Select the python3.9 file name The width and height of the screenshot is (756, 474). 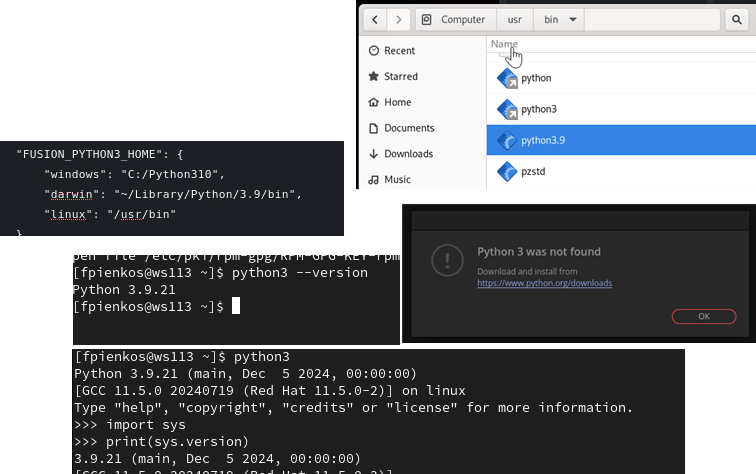(x=543, y=140)
